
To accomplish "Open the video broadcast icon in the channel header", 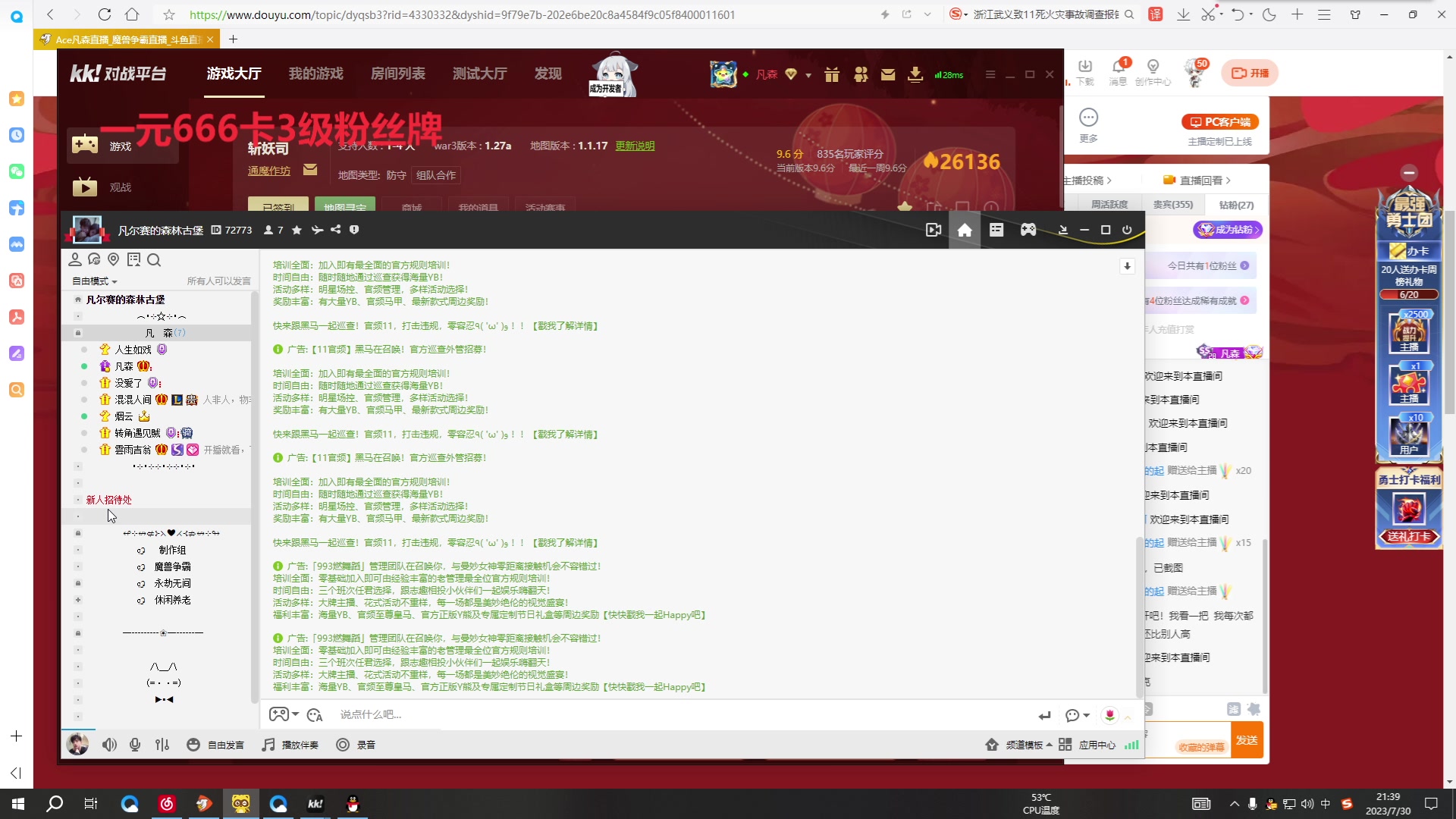I will (x=934, y=230).
